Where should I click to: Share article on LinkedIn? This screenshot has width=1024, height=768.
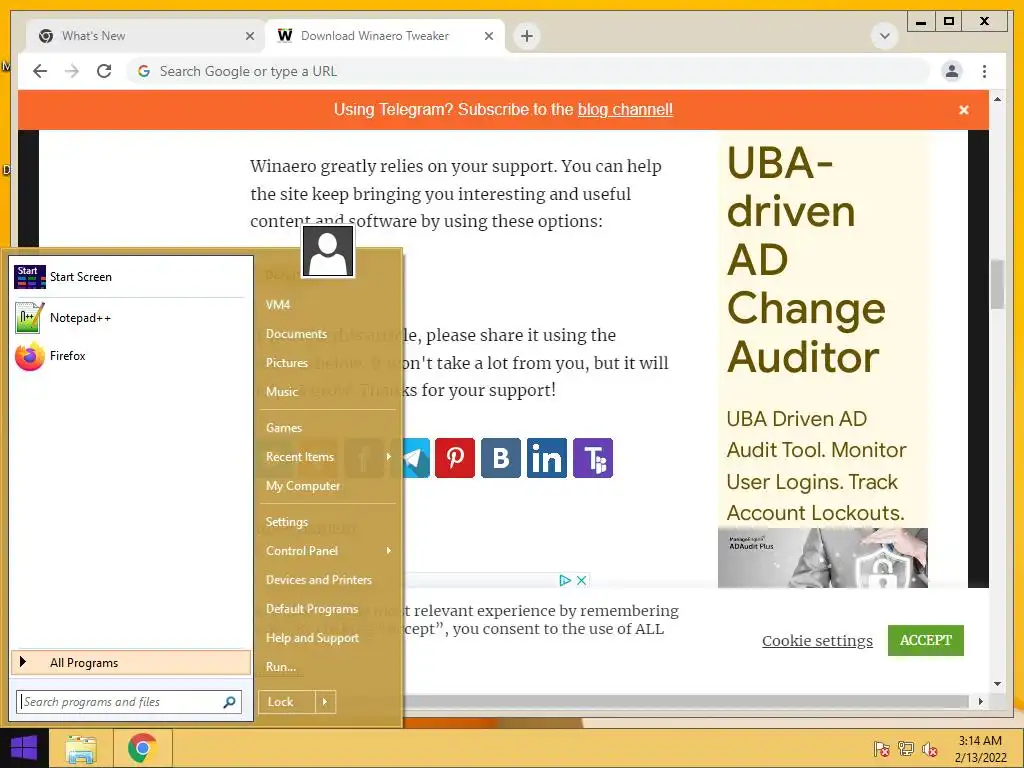[x=547, y=458]
